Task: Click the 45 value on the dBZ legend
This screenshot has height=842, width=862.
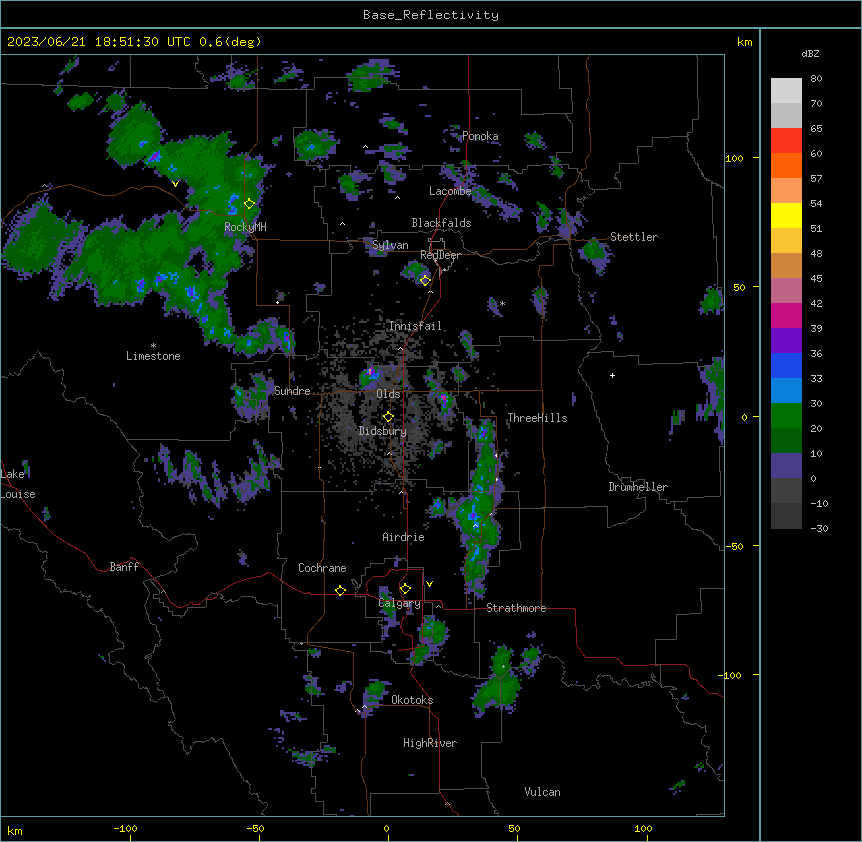Action: click(x=816, y=278)
